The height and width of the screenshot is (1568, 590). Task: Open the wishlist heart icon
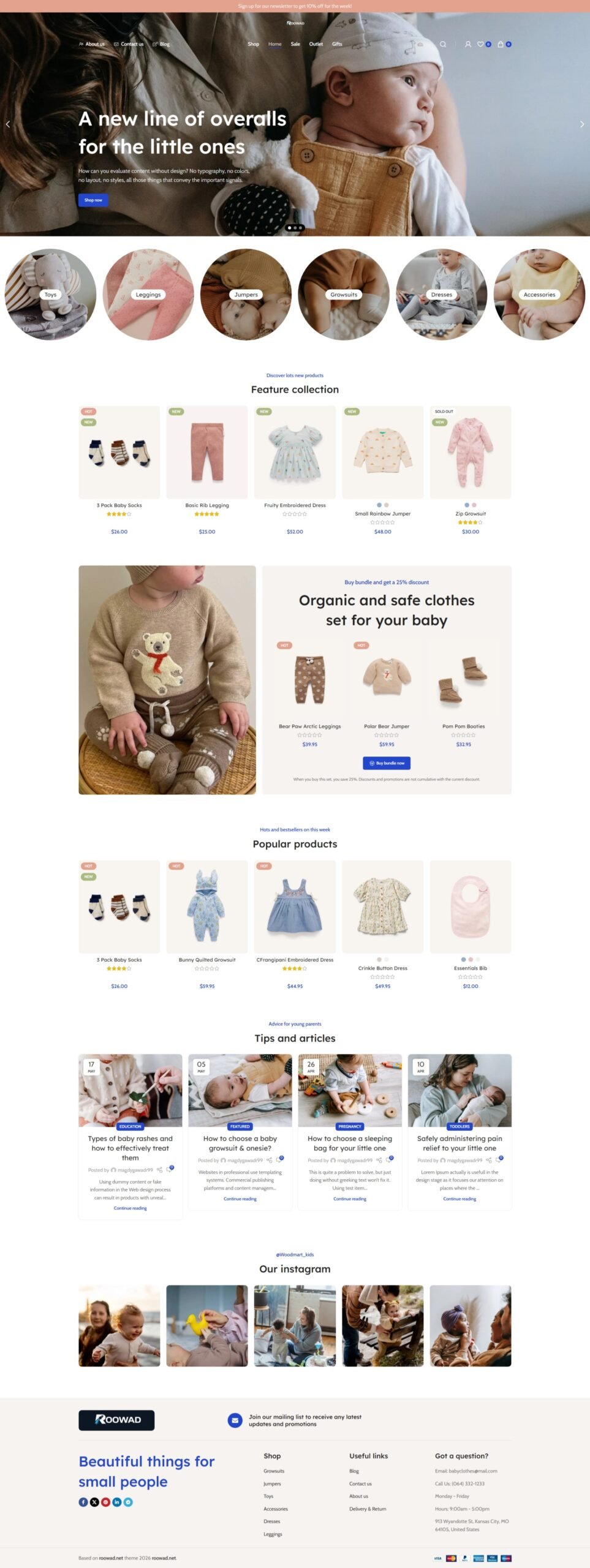pyautogui.click(x=481, y=44)
